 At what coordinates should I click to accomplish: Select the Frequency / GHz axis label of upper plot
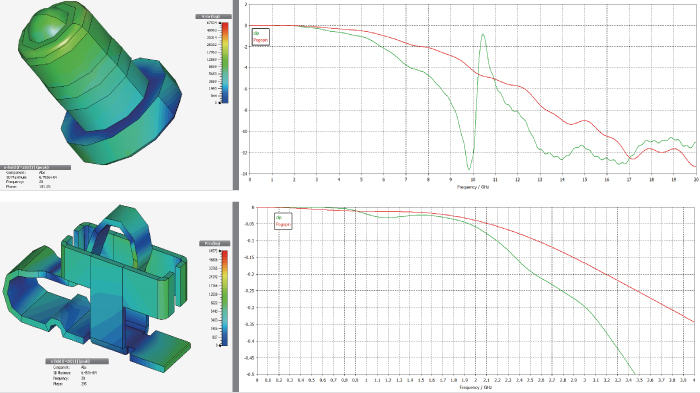coord(473,187)
